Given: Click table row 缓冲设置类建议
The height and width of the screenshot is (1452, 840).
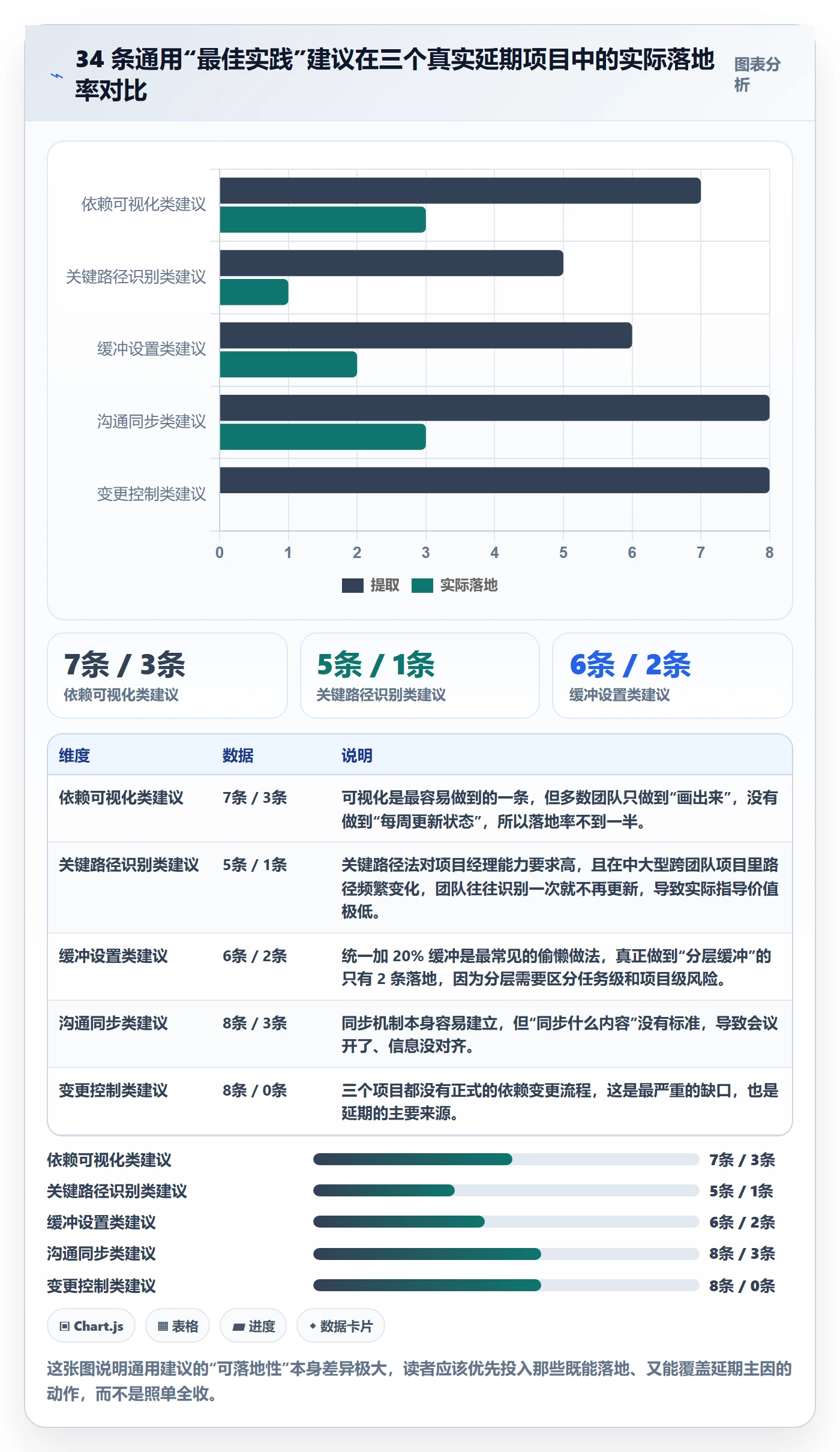Looking at the screenshot, I should tap(420, 967).
